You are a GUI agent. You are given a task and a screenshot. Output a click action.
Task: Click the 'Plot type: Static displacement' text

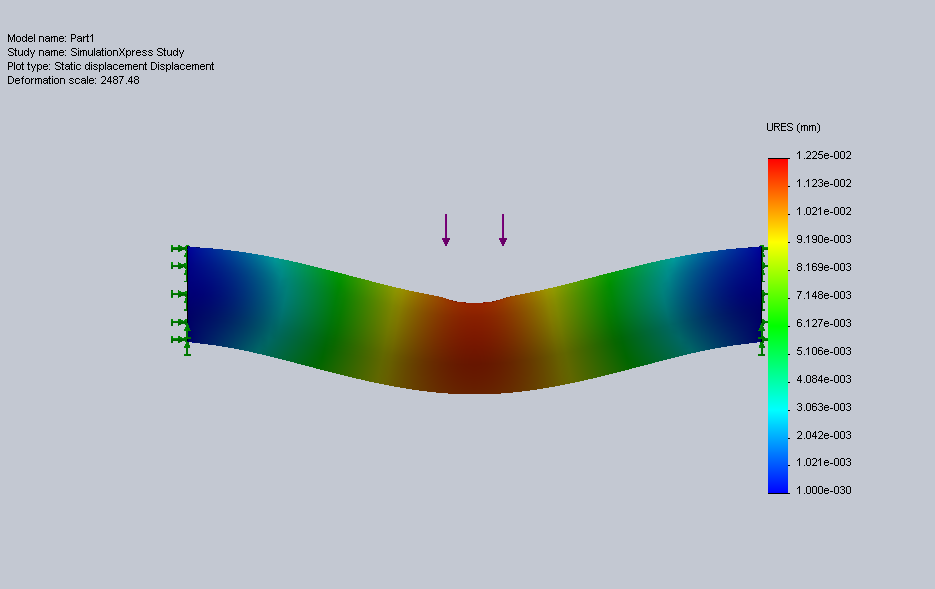point(111,66)
